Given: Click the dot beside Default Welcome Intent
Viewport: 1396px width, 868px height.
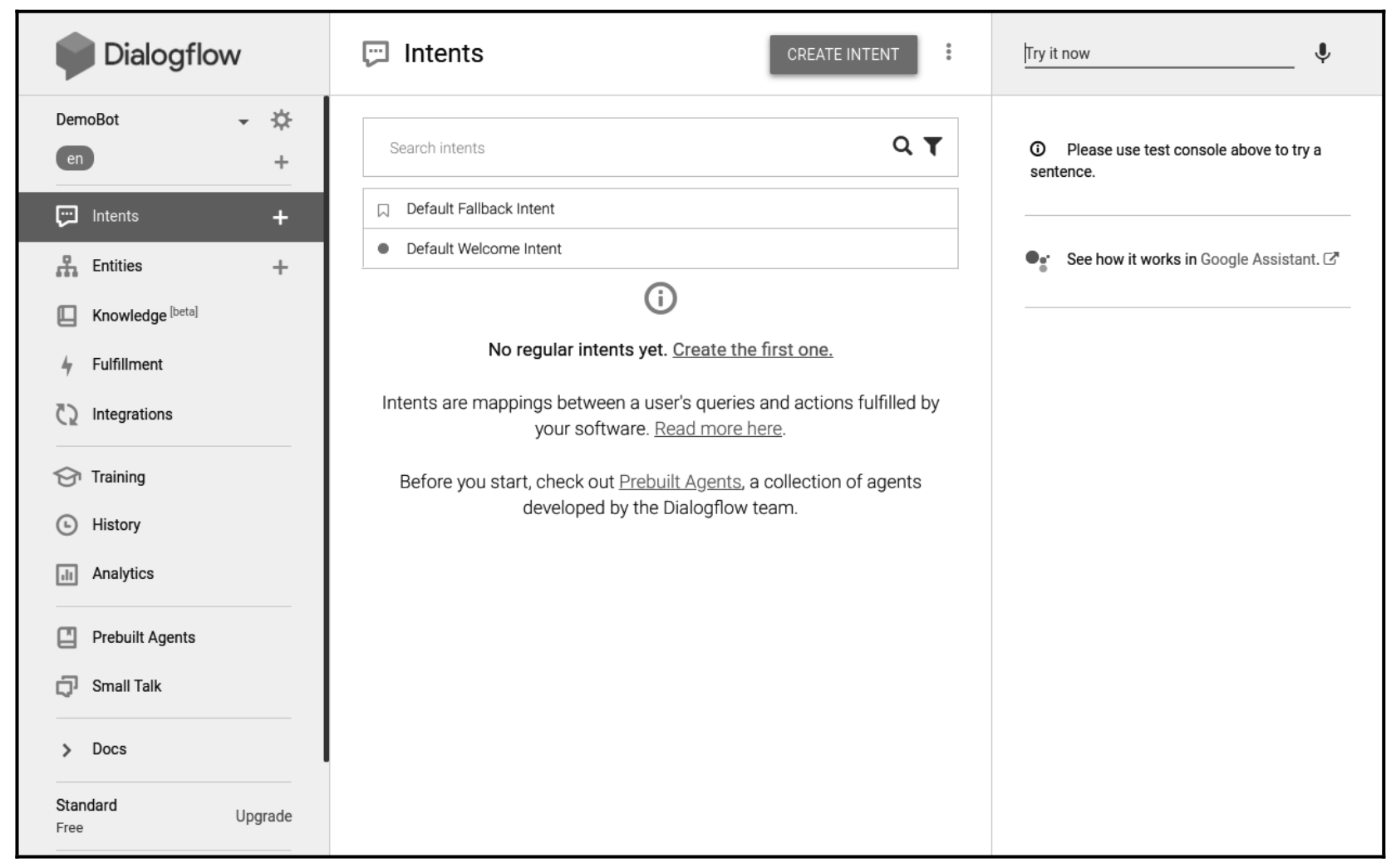Looking at the screenshot, I should tap(383, 248).
